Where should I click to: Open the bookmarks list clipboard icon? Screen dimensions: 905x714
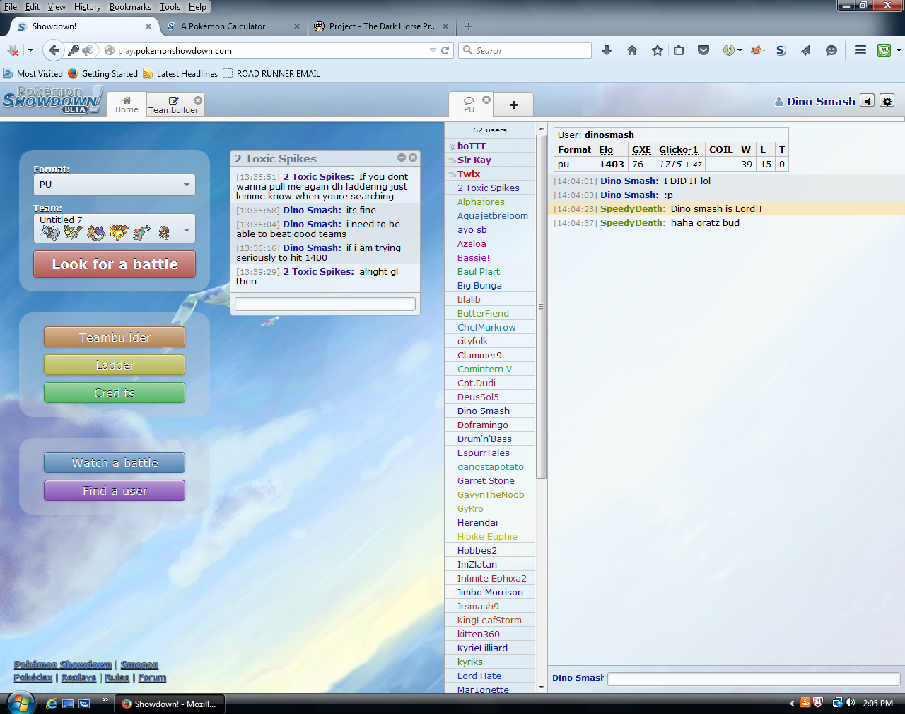tap(679, 51)
